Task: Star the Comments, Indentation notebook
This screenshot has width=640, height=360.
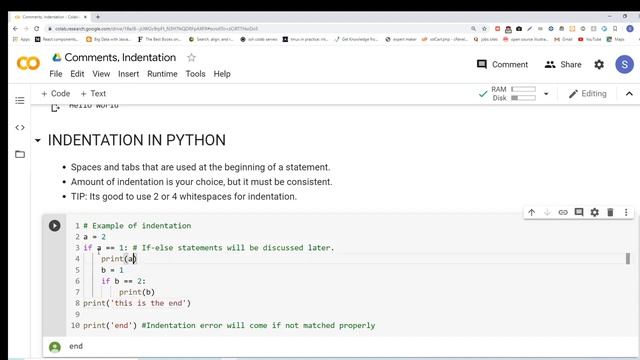Action: pyautogui.click(x=191, y=58)
